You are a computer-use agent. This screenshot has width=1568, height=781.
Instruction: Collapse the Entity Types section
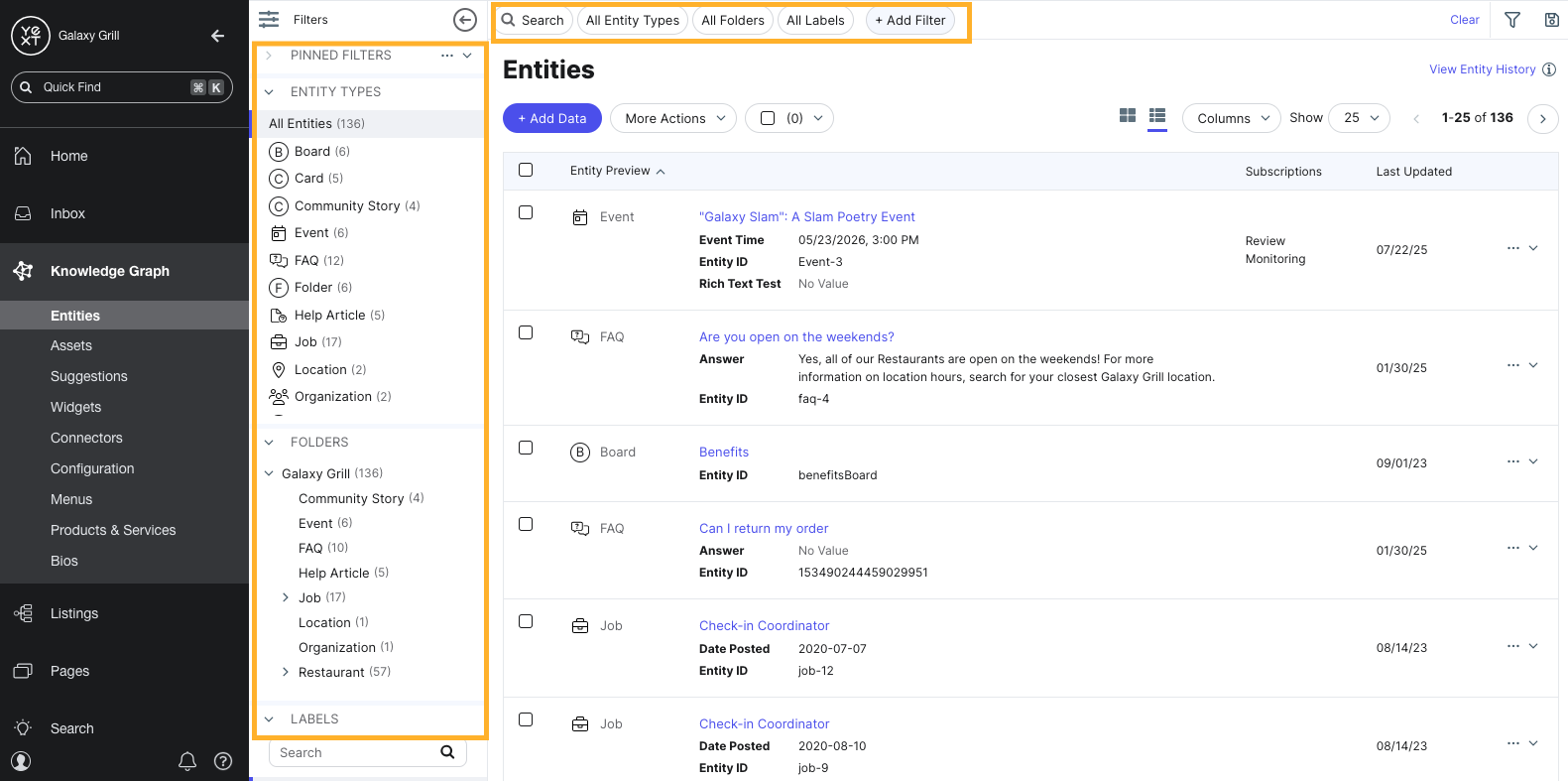269,92
